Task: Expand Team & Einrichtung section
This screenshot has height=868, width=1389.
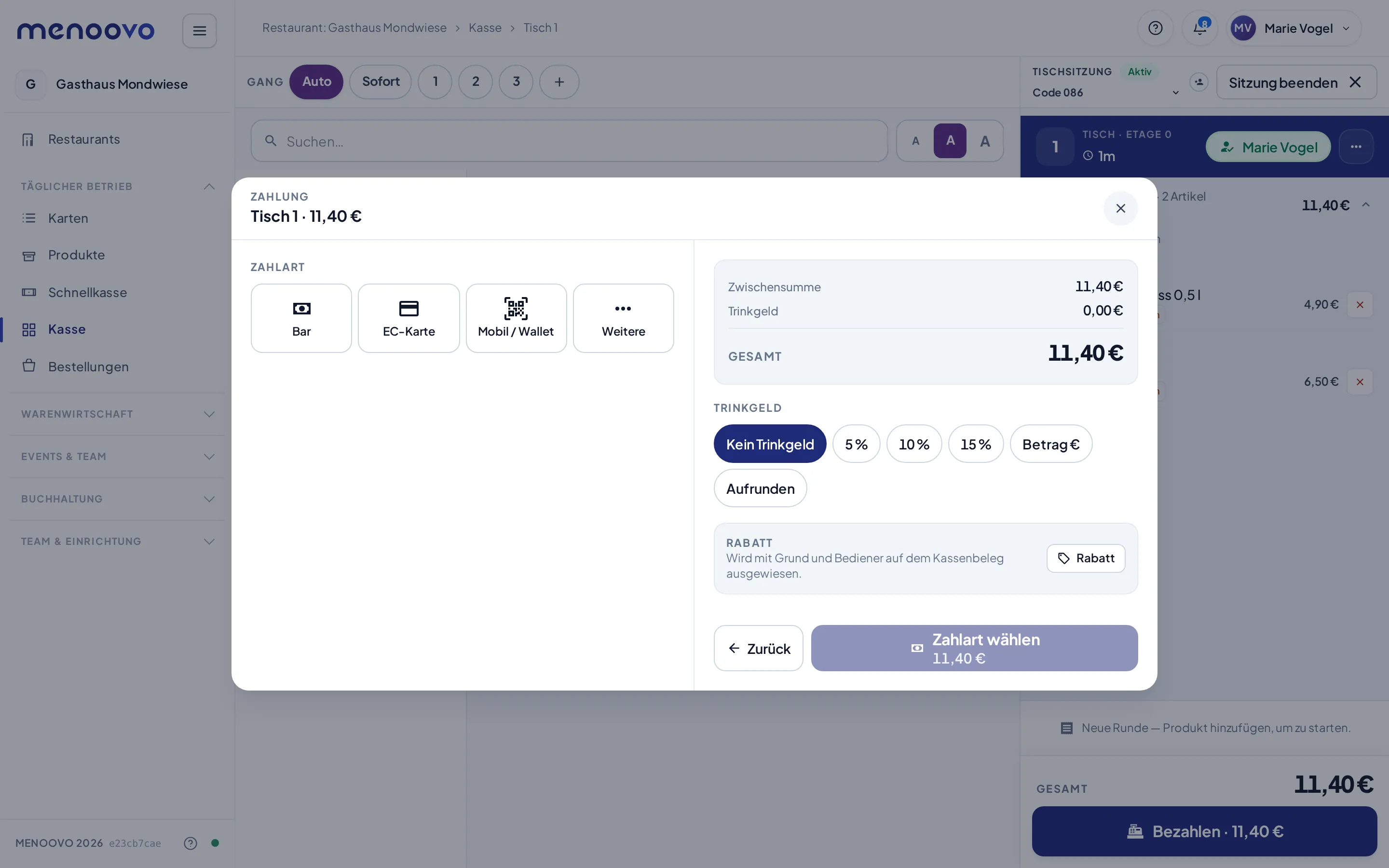Action: [x=117, y=542]
